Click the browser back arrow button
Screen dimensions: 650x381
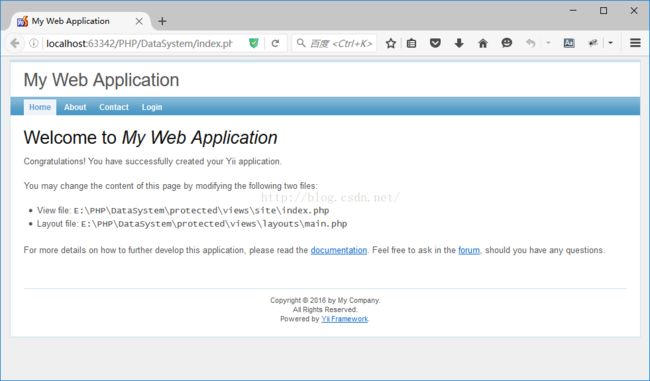coord(15,43)
